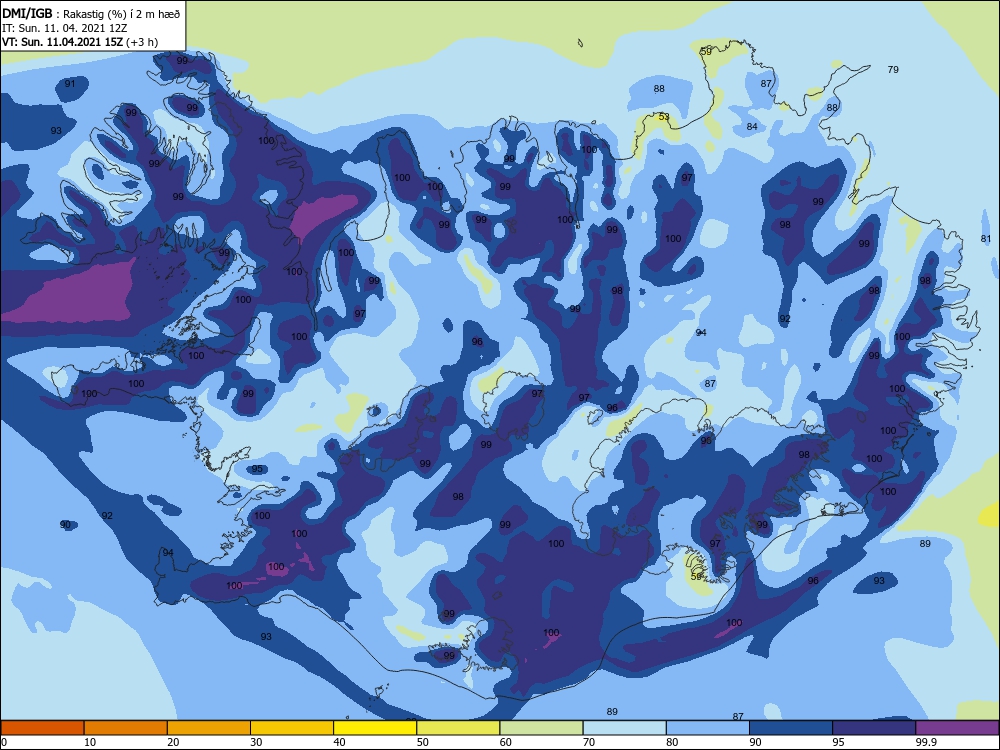Click the 90–95 medium blue legend swatch
1000x750 pixels.
point(791,728)
